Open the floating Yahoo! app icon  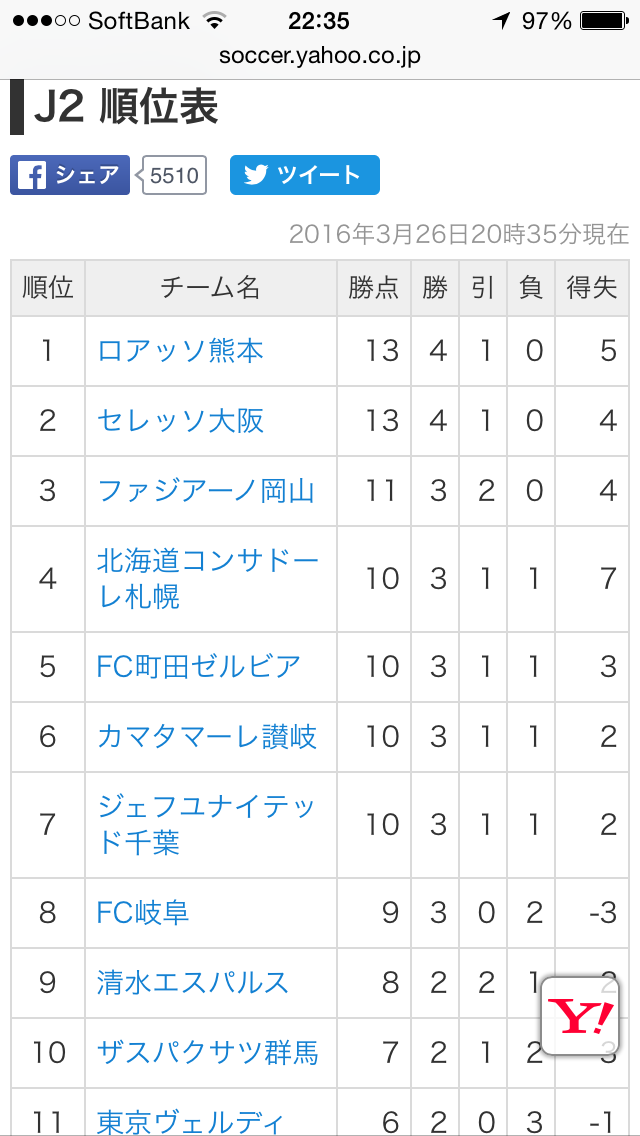[x=580, y=1015]
